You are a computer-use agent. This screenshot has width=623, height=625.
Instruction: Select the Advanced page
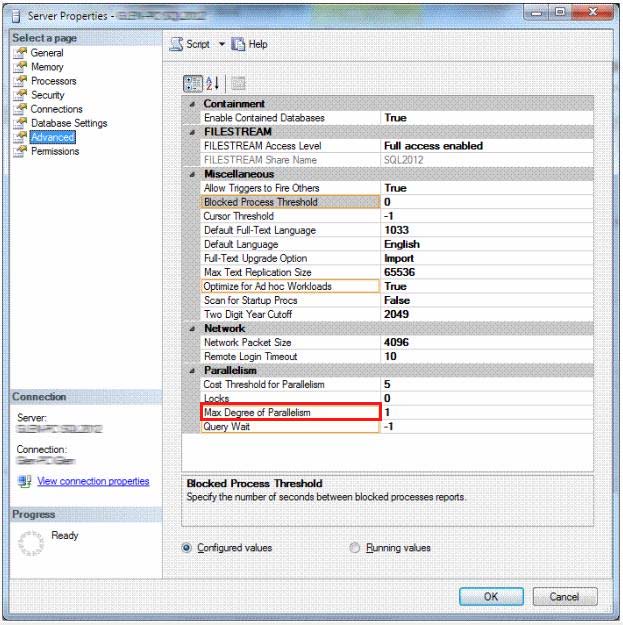(53, 137)
